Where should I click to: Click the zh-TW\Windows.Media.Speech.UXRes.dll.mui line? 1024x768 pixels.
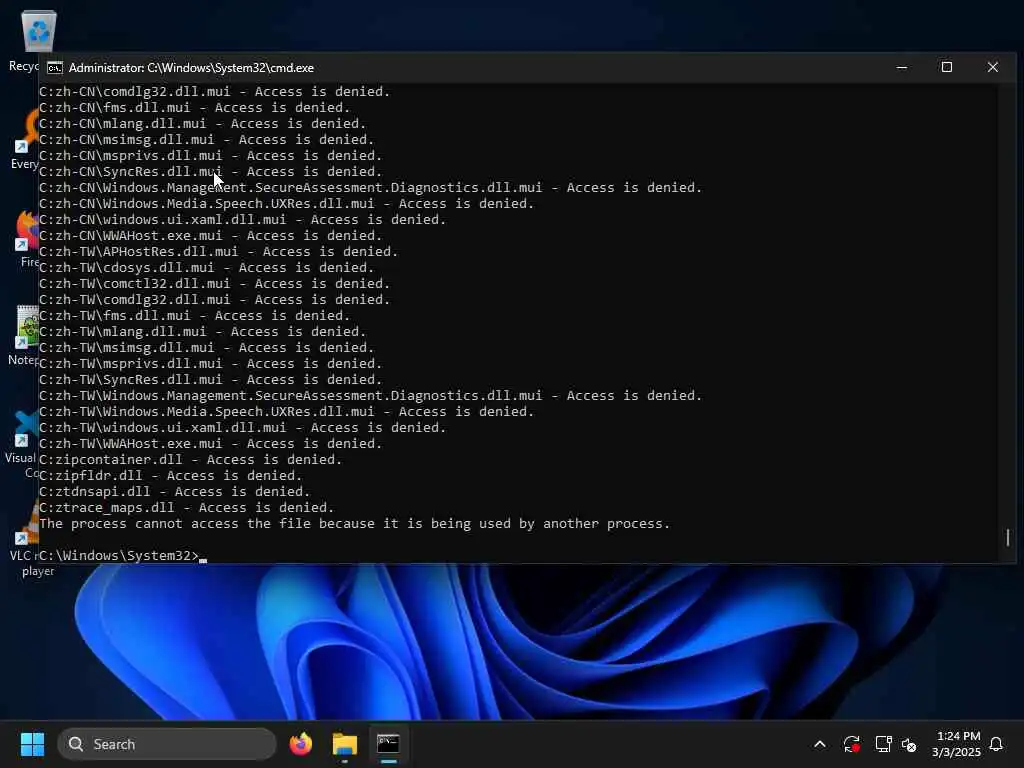pos(287,411)
